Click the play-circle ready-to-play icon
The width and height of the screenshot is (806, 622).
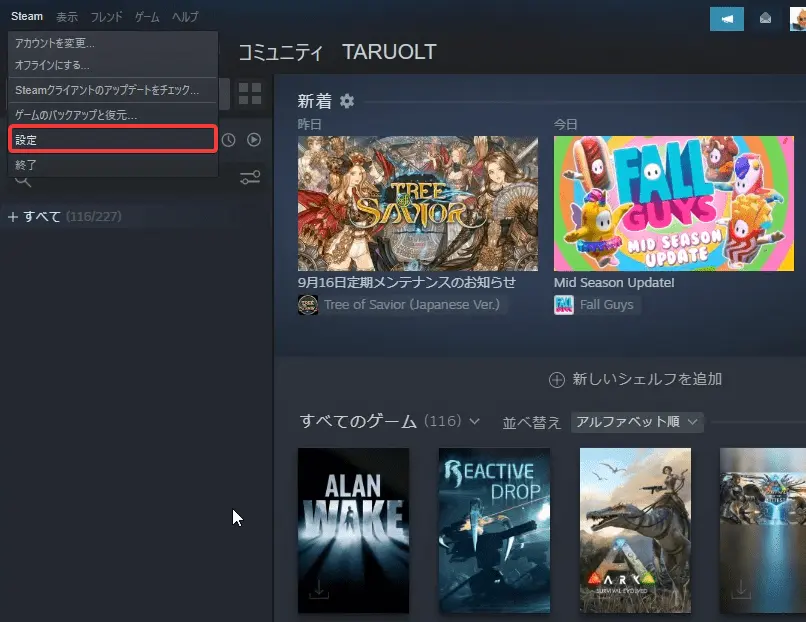coord(254,139)
